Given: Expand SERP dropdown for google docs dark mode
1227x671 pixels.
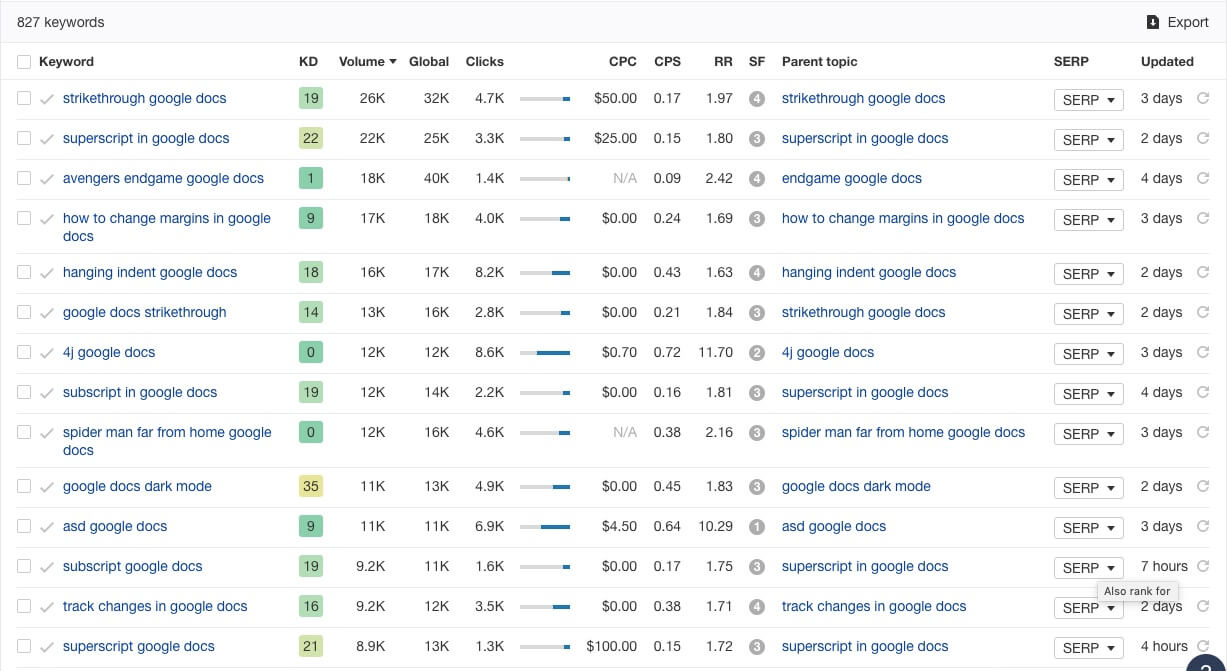Looking at the screenshot, I should click(x=1088, y=488).
